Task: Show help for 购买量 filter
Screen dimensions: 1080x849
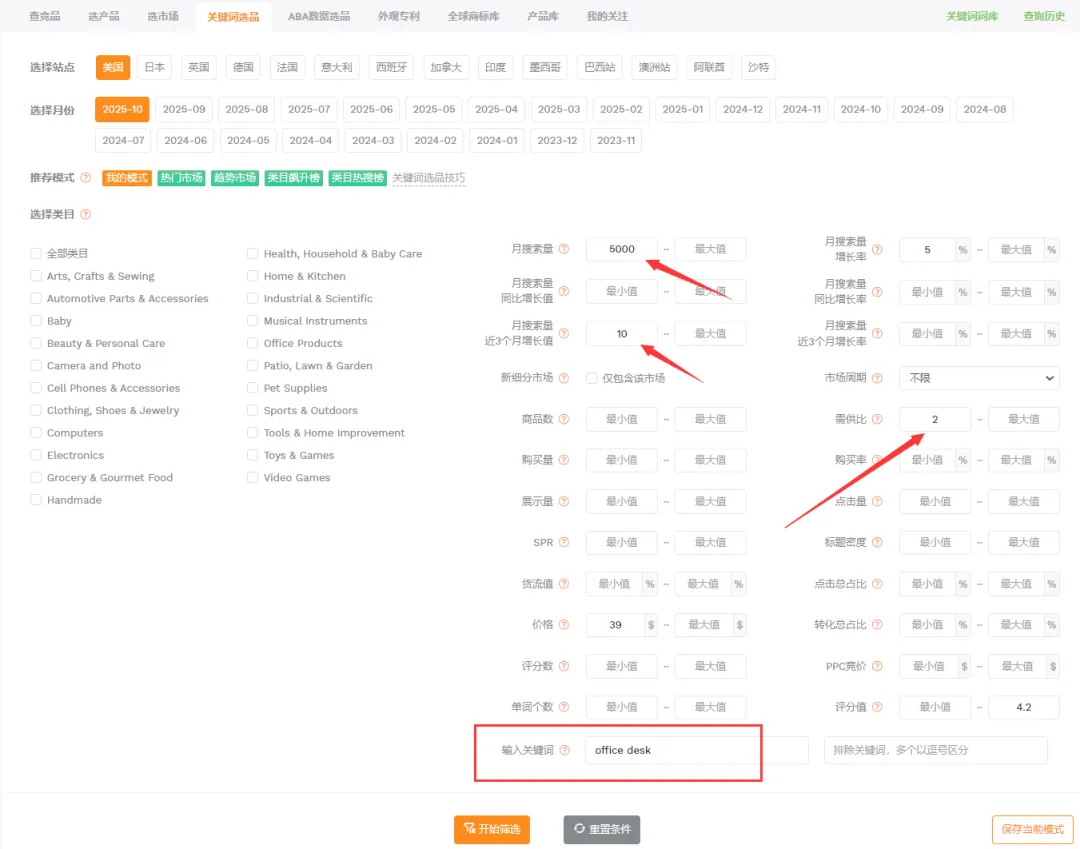Action: click(564, 460)
